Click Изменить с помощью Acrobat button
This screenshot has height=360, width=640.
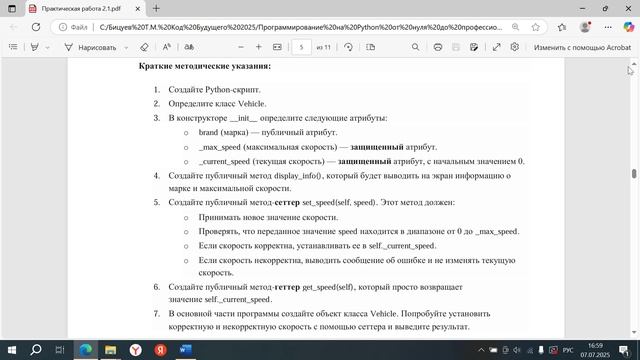[582, 47]
